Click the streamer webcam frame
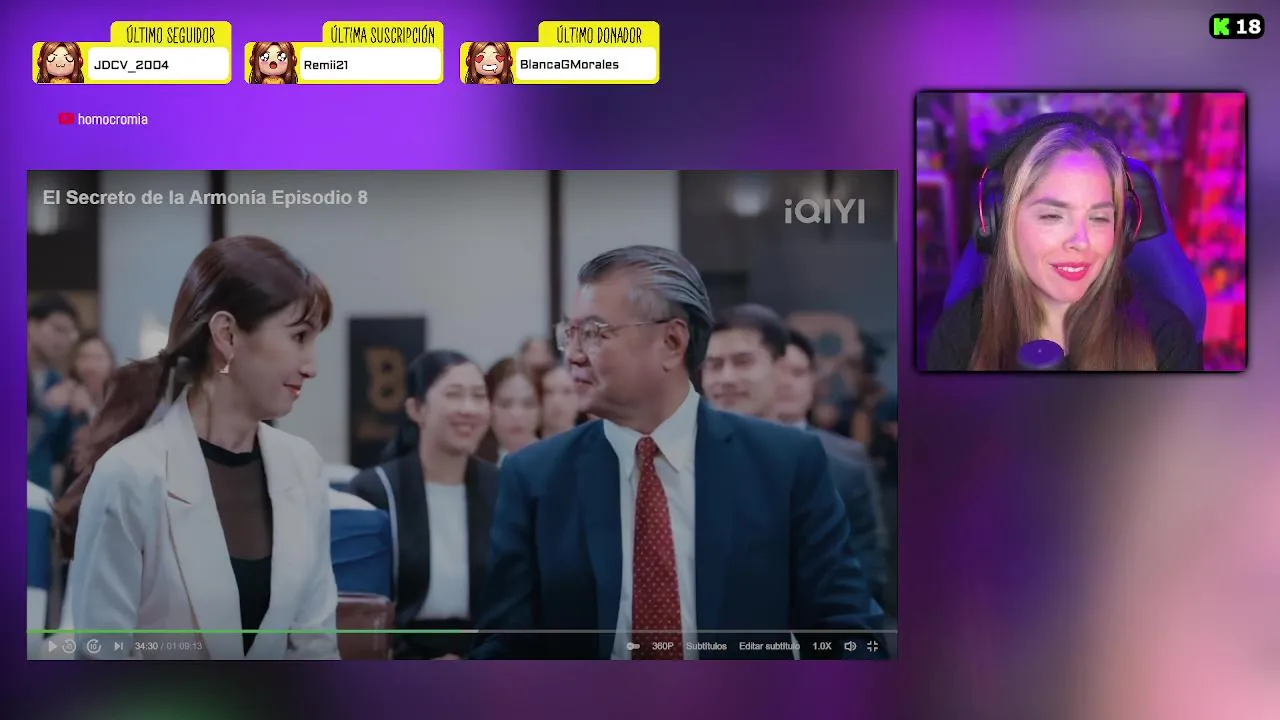The width and height of the screenshot is (1280, 720). 1081,232
